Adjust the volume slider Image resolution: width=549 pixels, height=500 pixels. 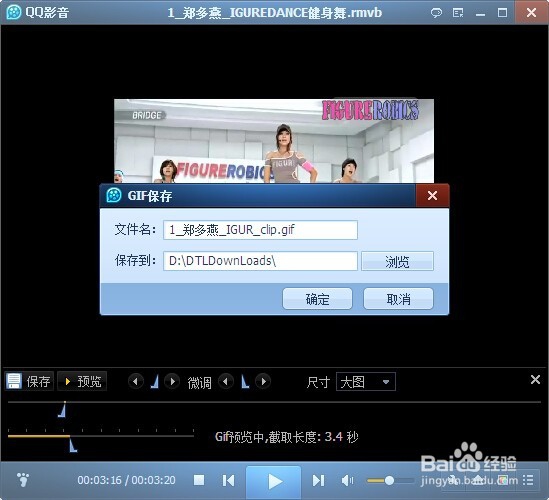point(390,480)
